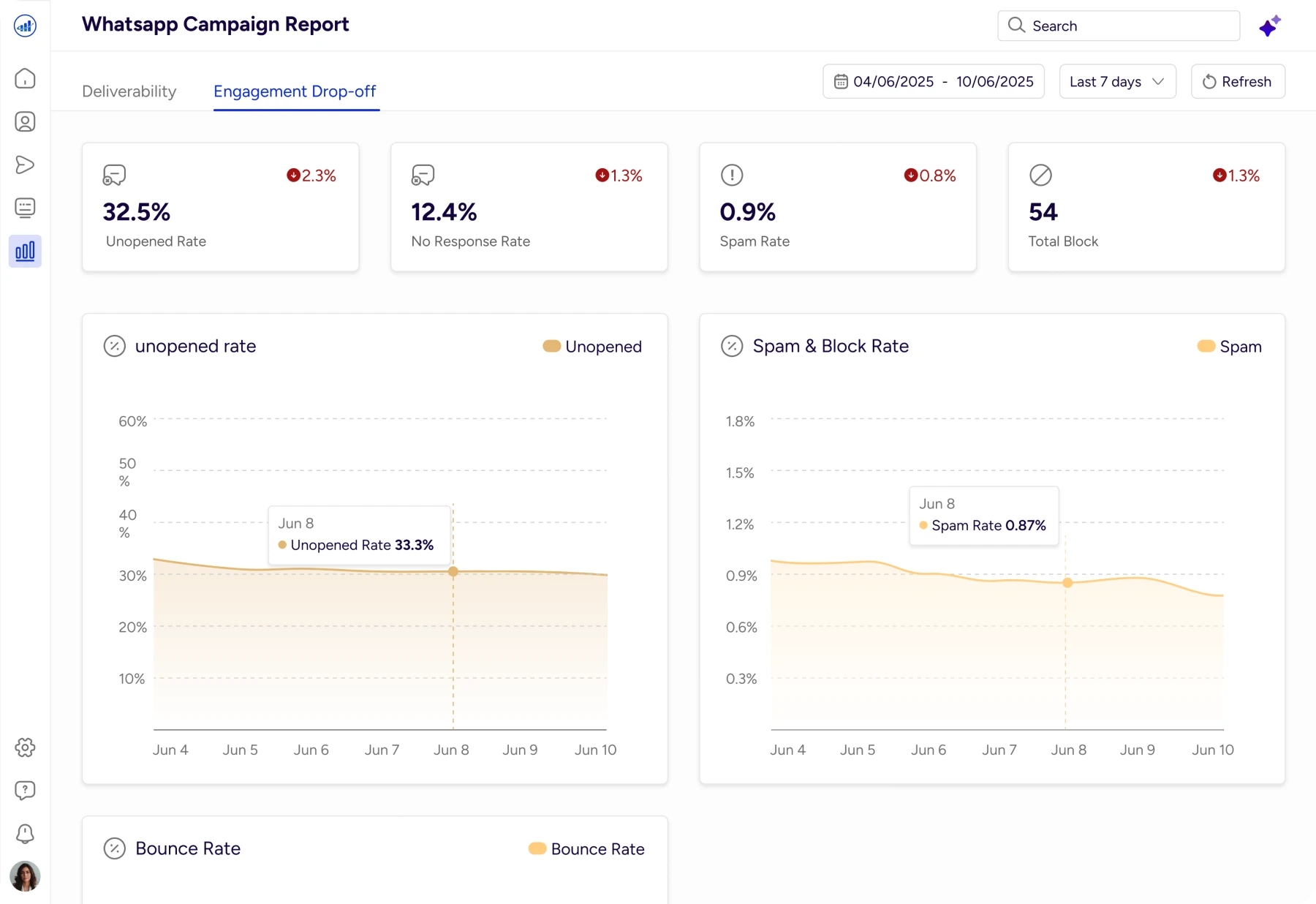Click the Search input field
Image resolution: width=1316 pixels, height=904 pixels.
pyautogui.click(x=1119, y=26)
